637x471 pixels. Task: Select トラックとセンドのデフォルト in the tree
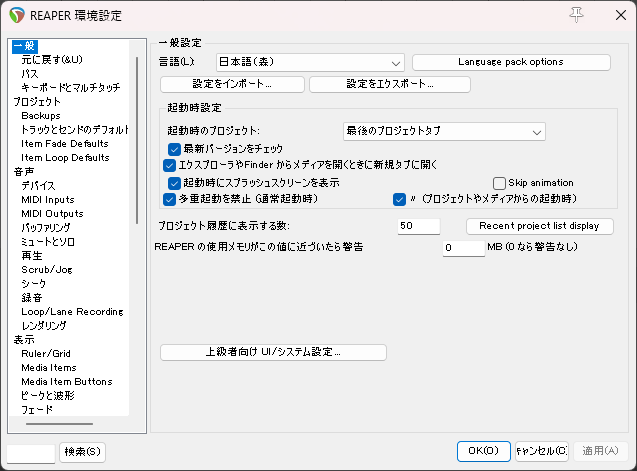[x=75, y=130]
